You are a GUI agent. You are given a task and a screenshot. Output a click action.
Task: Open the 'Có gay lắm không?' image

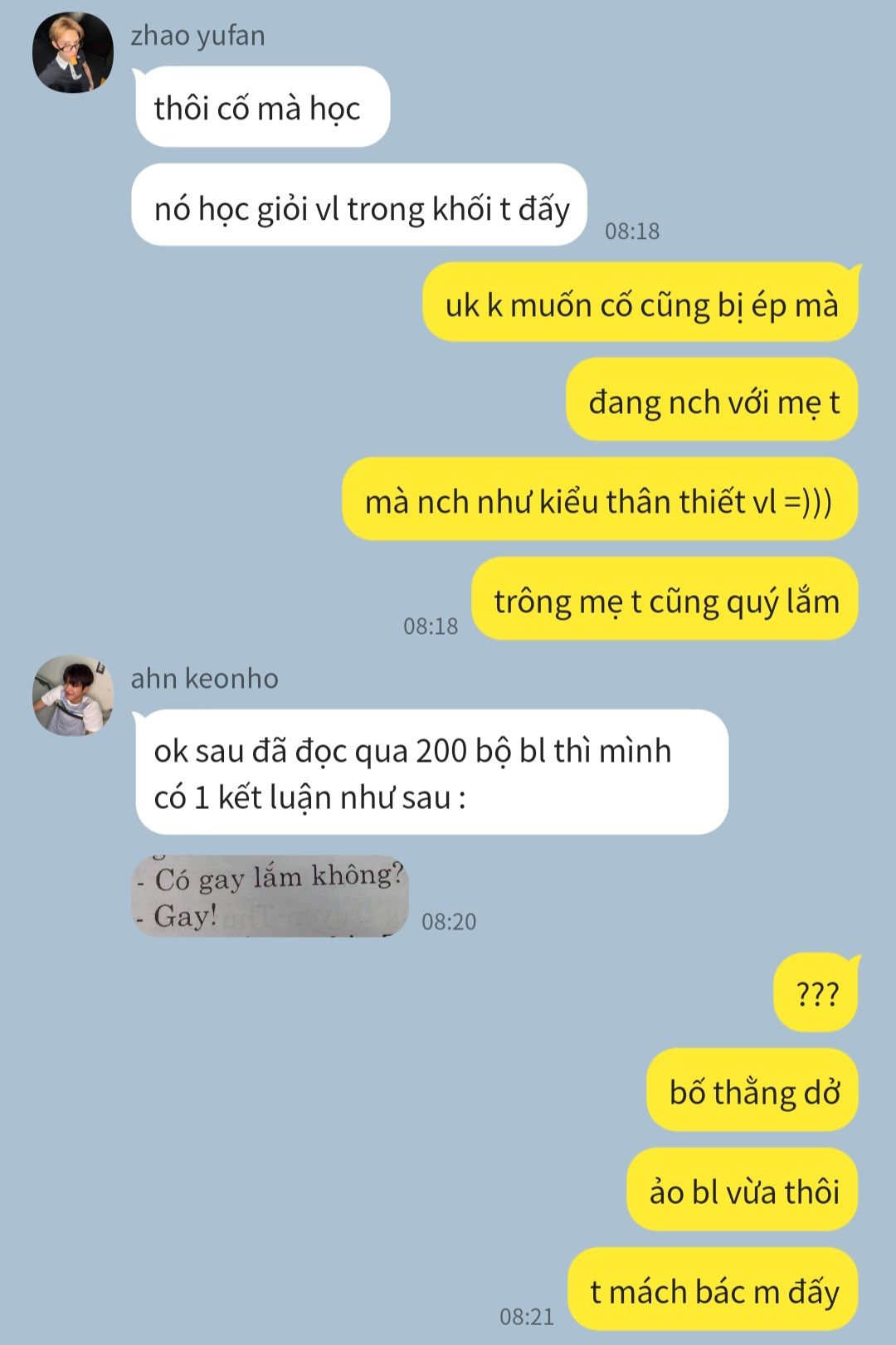(x=270, y=896)
